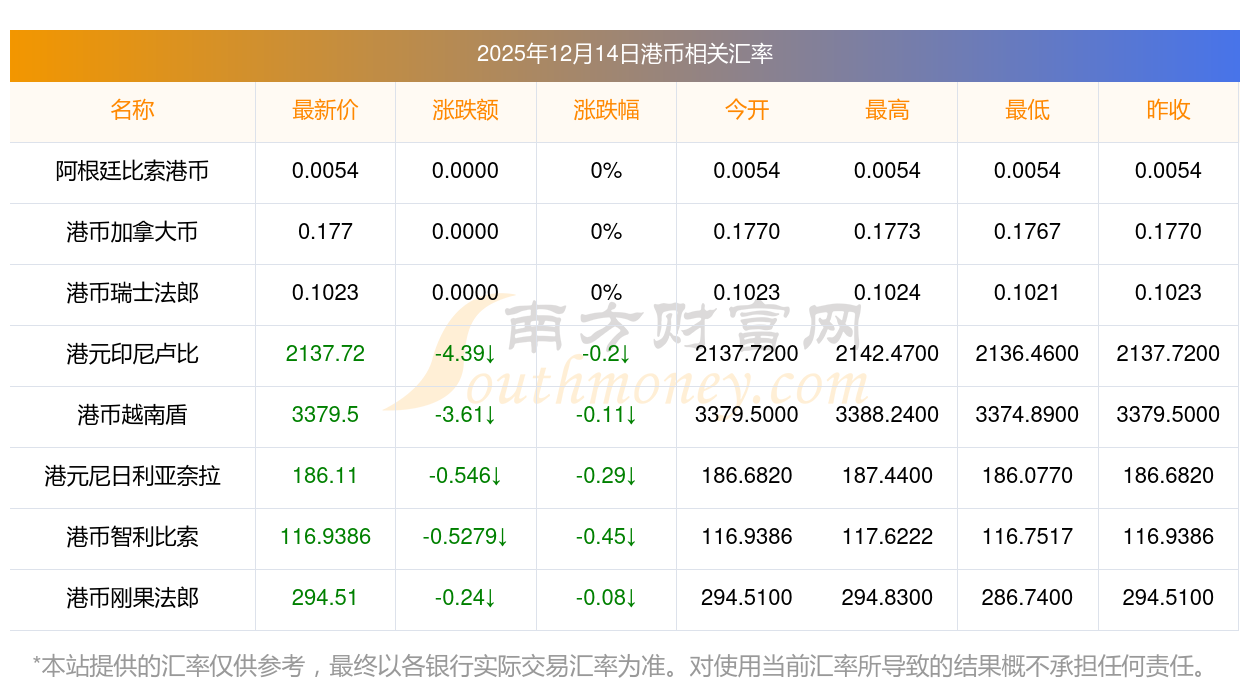The image size is (1250, 697).
Task: Click the low value 186.0770
Action: pyautogui.click(x=1027, y=476)
